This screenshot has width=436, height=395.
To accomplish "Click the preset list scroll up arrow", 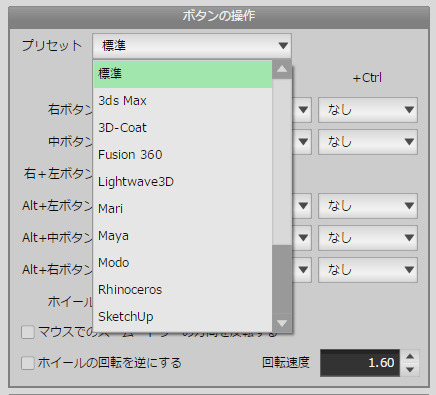I will pos(282,69).
